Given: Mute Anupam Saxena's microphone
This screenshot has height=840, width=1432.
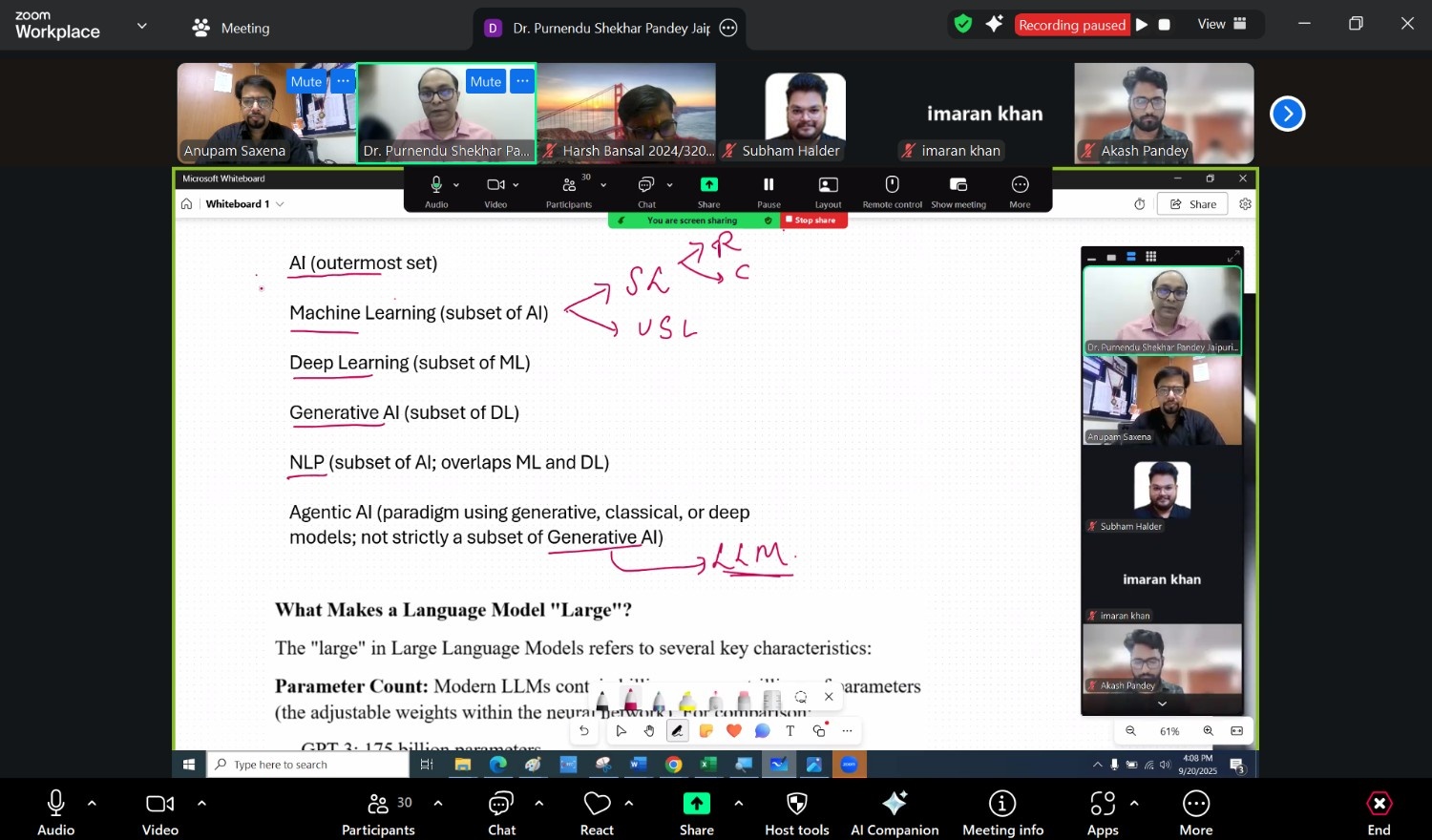Looking at the screenshot, I should point(305,81).
